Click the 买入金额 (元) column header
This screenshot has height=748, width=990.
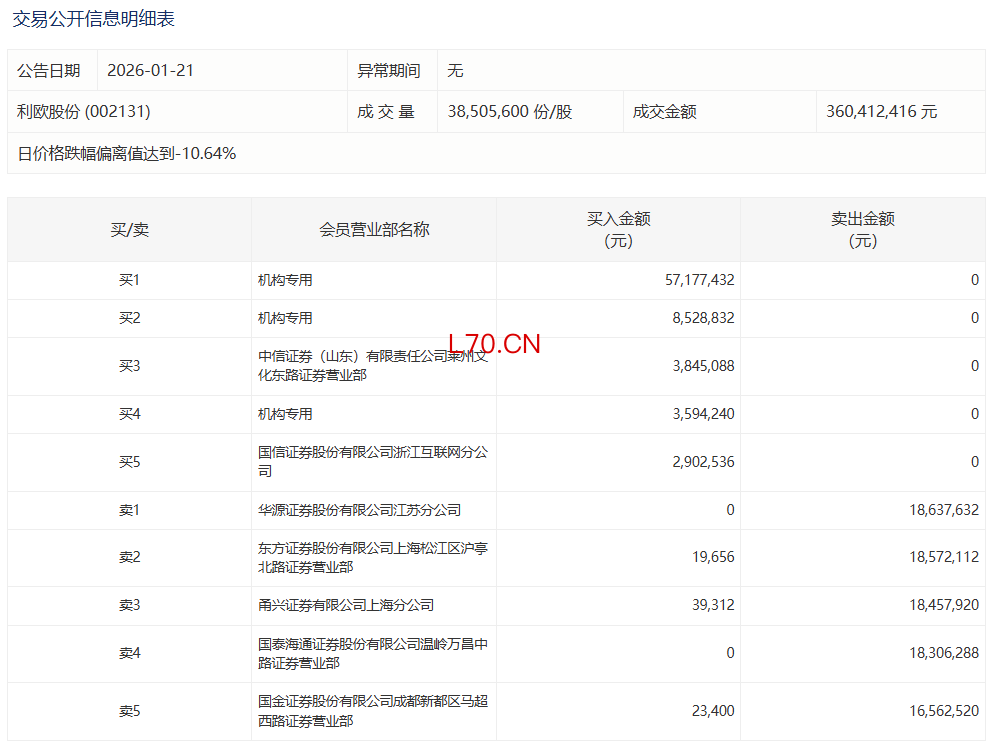click(x=618, y=230)
